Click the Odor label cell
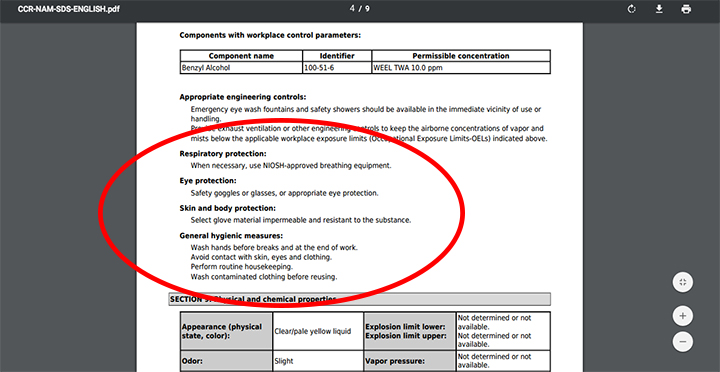 (226, 361)
